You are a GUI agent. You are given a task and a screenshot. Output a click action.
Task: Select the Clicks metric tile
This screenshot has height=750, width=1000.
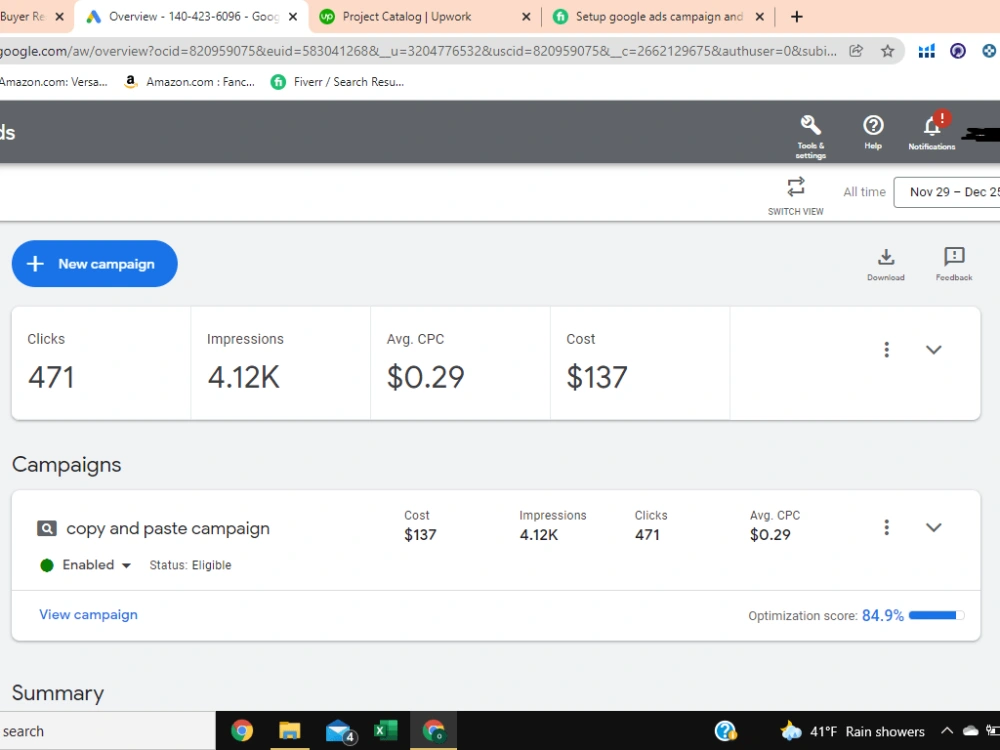(x=101, y=363)
